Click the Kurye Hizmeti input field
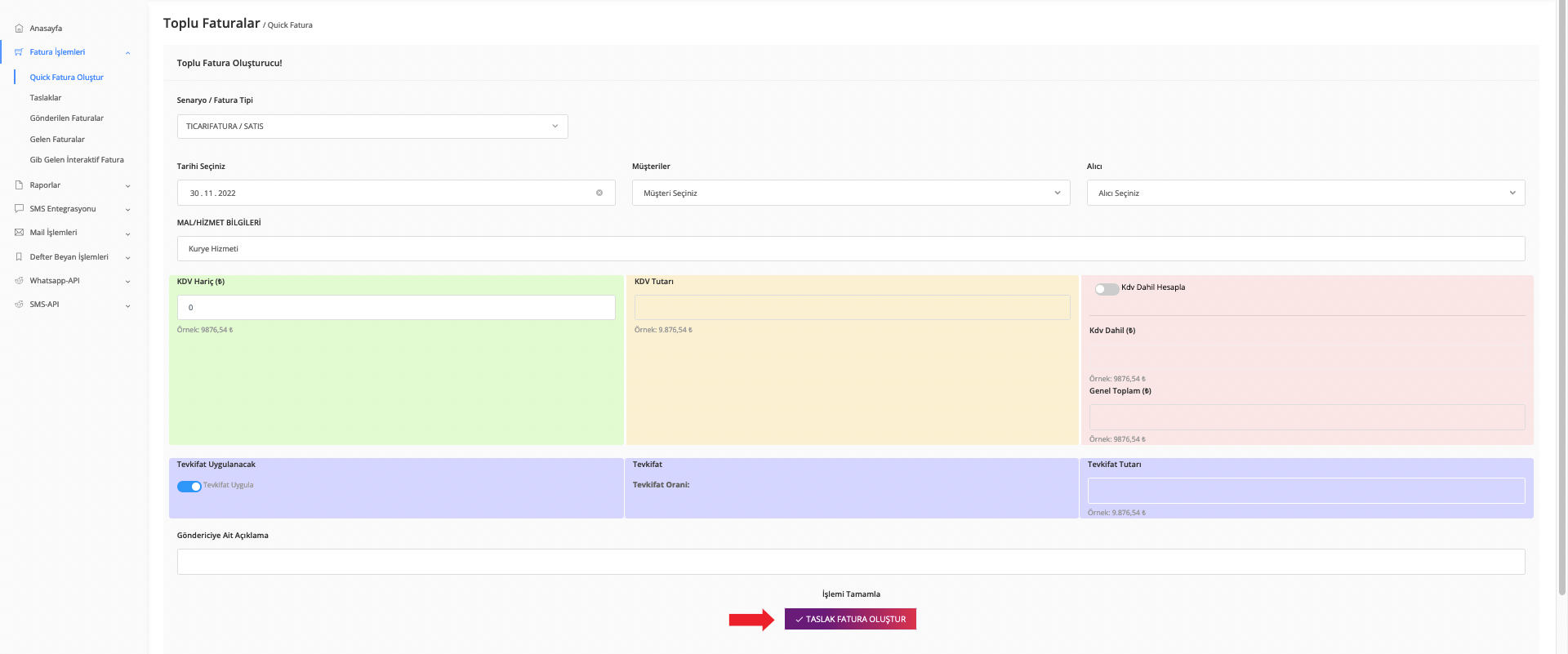Screen dimensions: 1568x654 click(x=851, y=249)
